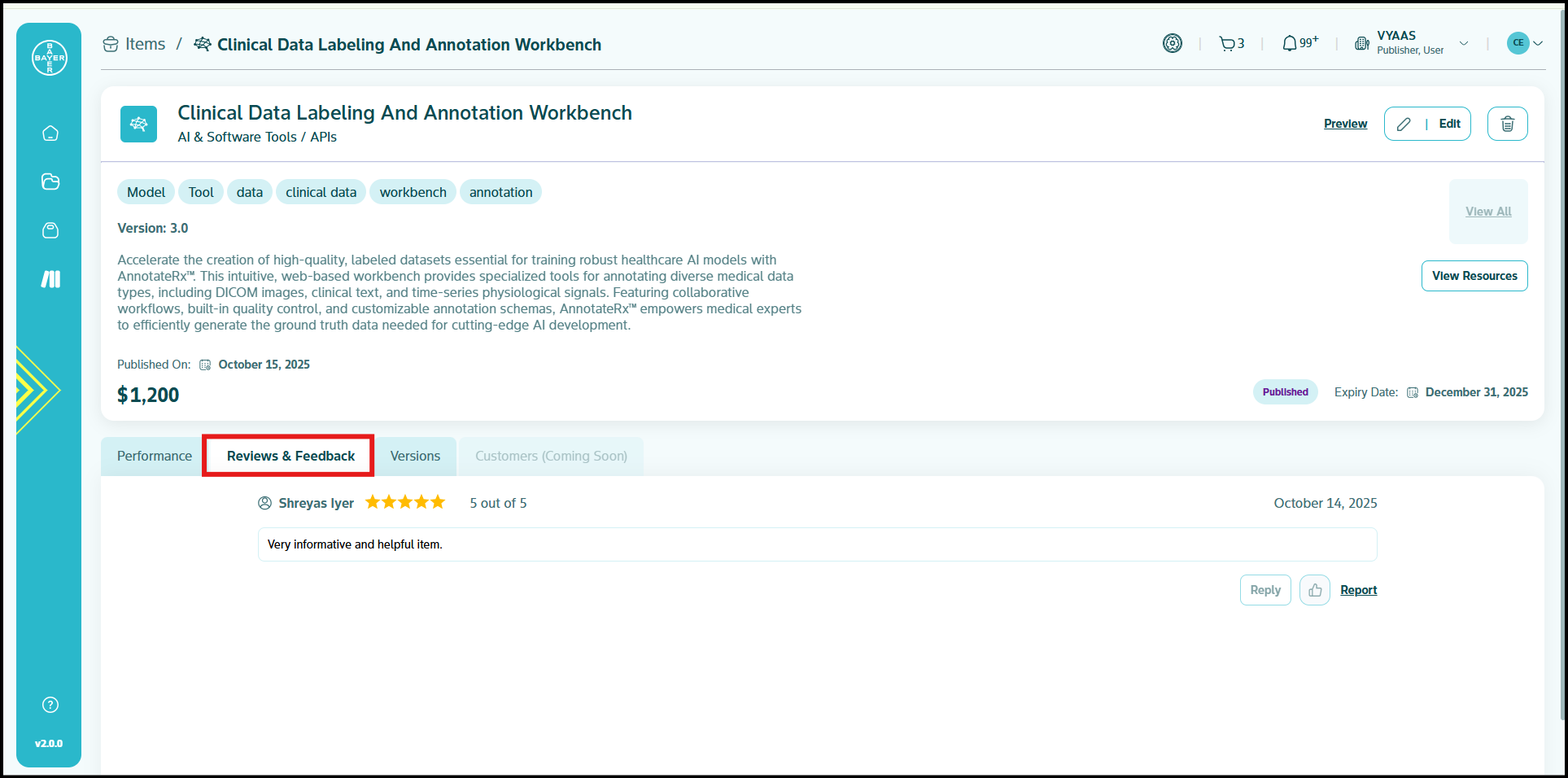Viewport: 1568px width, 778px height.
Task: Click the circular target icon in header
Action: coord(1172,44)
